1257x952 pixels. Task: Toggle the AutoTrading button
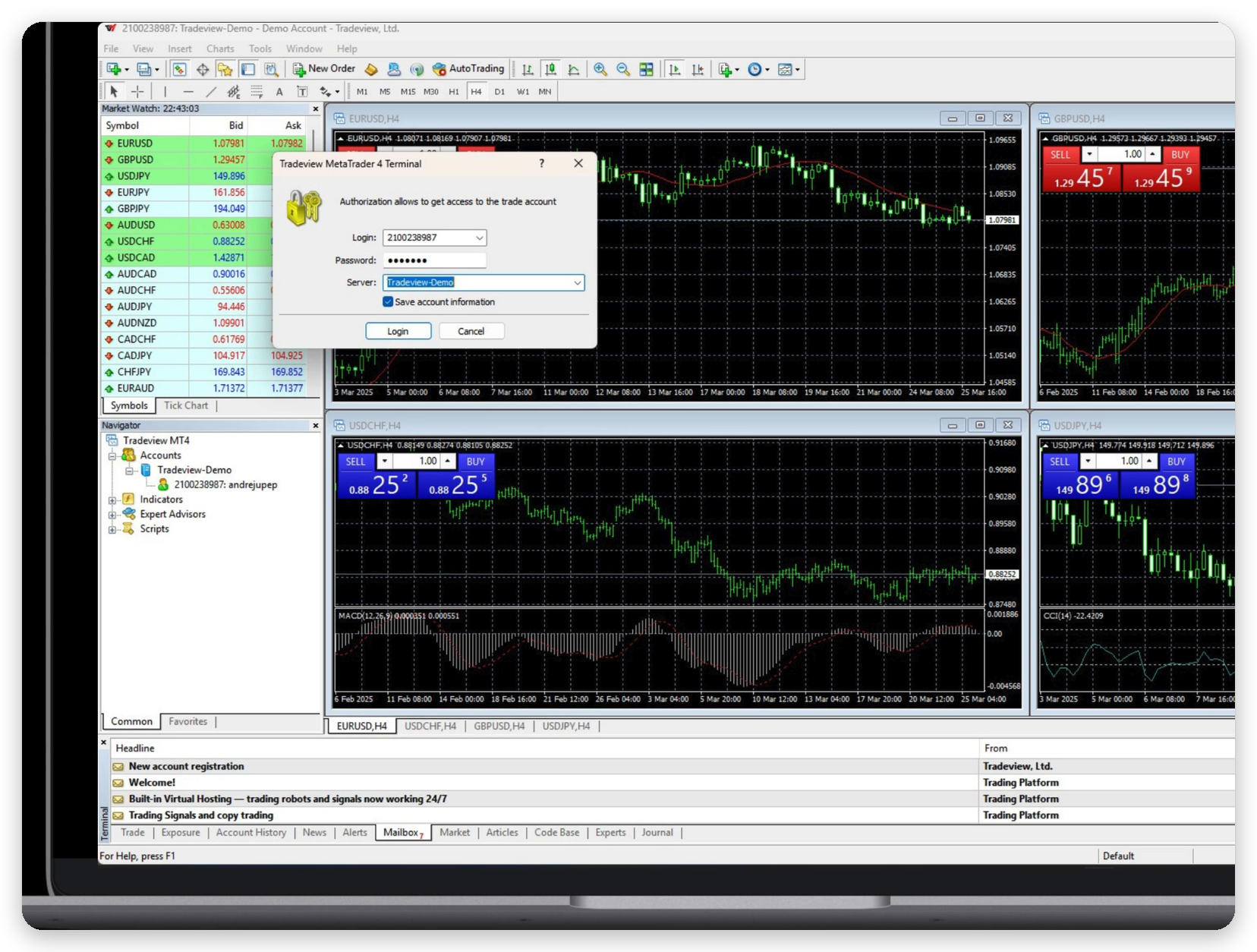468,69
